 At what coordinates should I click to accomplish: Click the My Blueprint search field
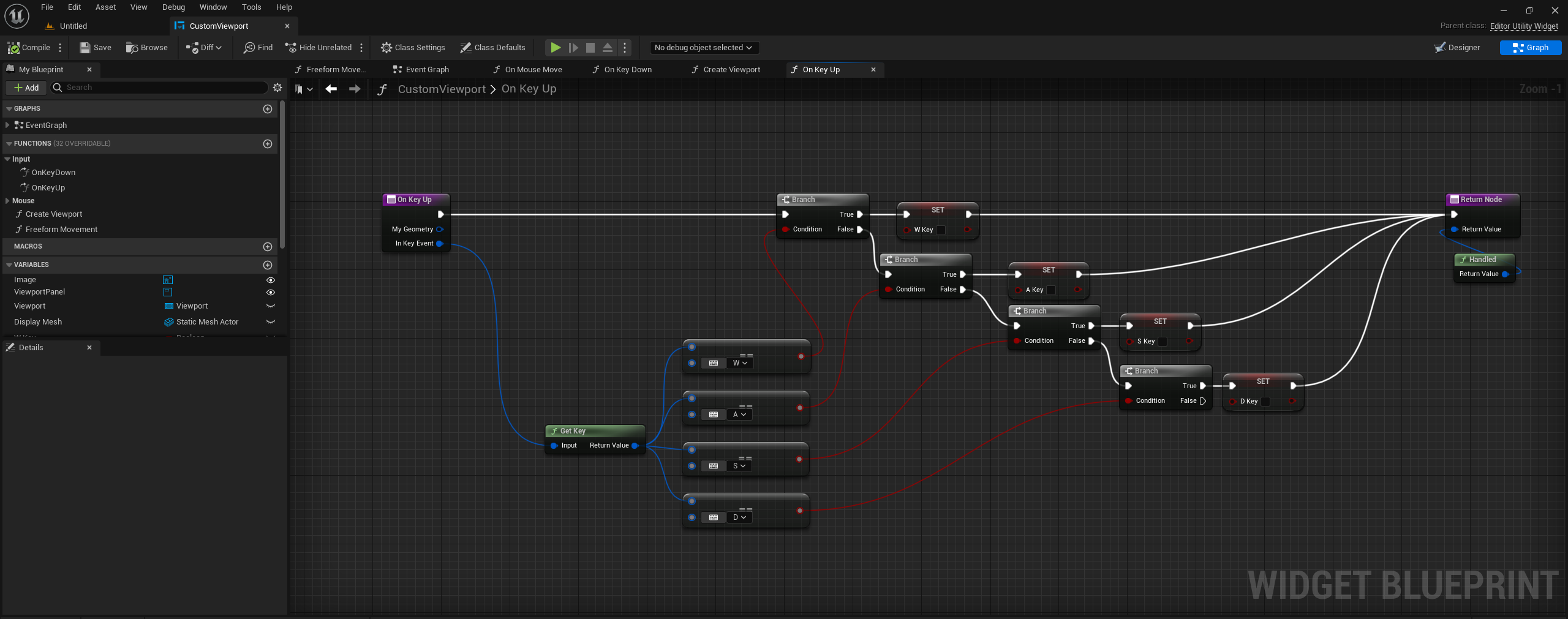159,88
